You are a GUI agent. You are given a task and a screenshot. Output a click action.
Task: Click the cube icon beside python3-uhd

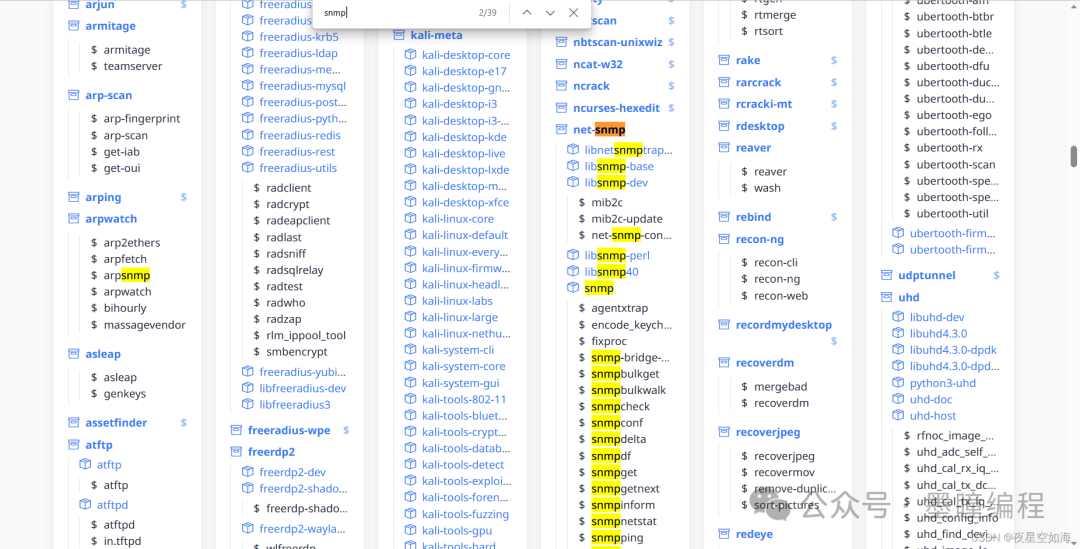(898, 382)
